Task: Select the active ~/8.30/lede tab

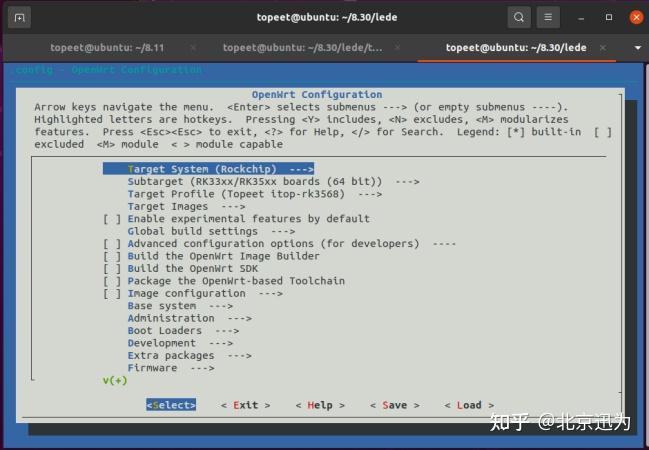Action: tap(516, 48)
